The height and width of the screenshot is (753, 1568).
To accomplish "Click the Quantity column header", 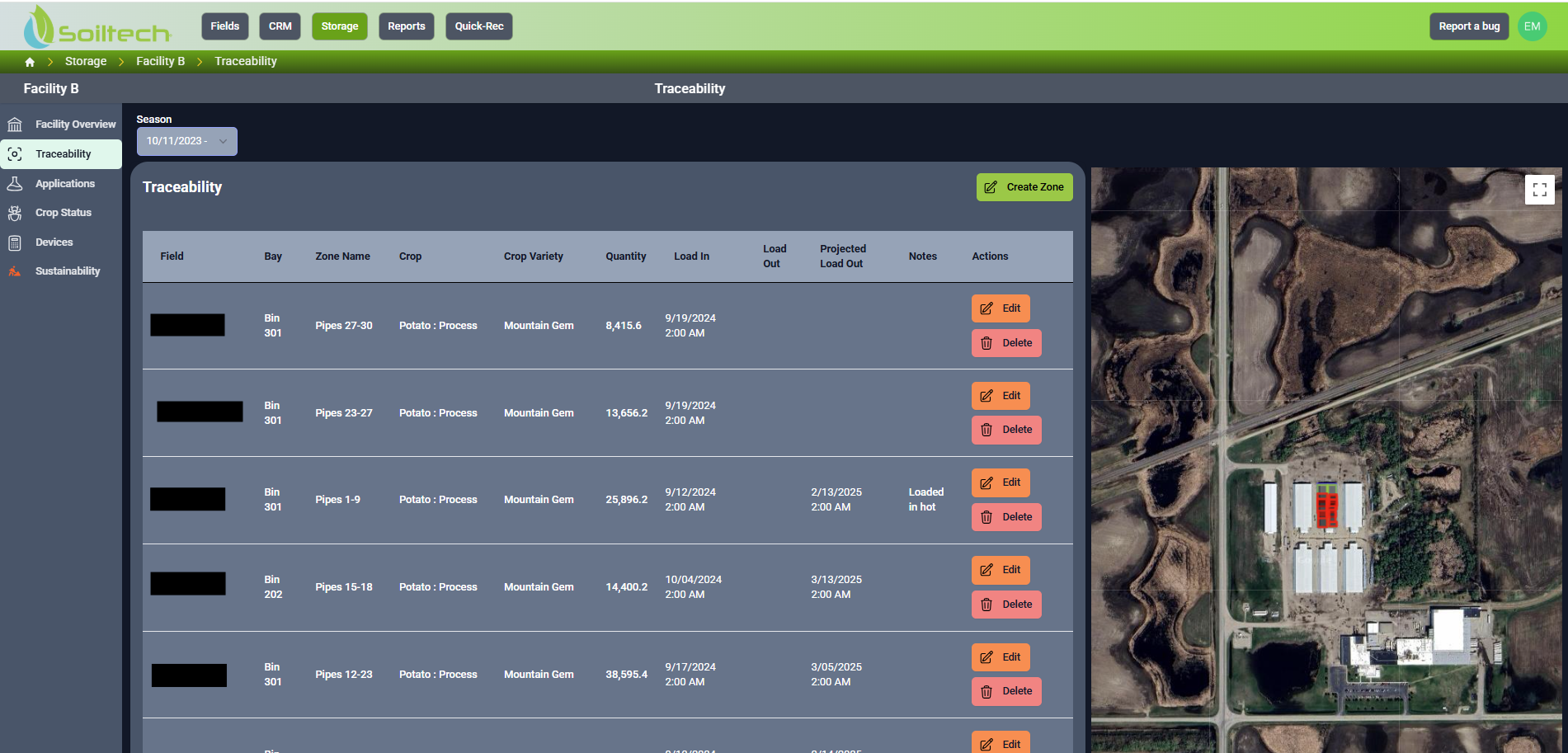I will pos(626,256).
